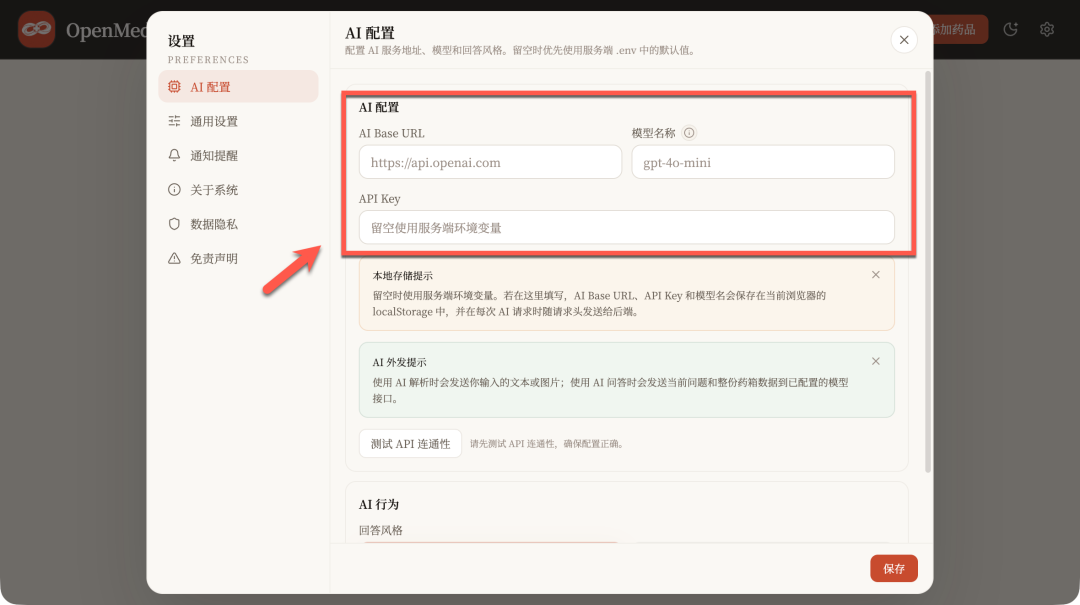Close the settings dialog
Image resolution: width=1080 pixels, height=605 pixels.
tap(904, 40)
